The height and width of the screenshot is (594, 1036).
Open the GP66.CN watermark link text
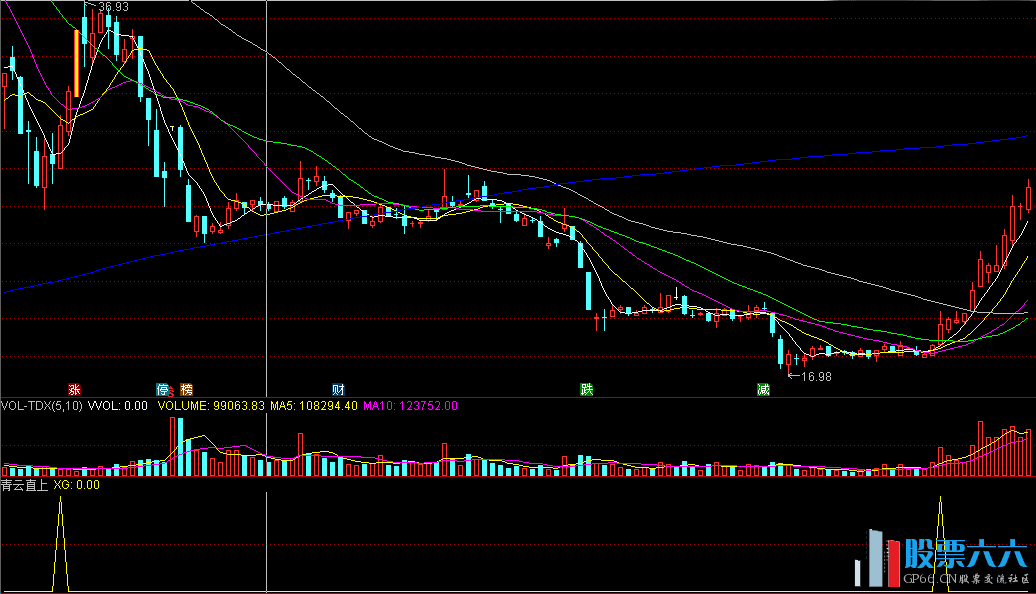[x=928, y=579]
